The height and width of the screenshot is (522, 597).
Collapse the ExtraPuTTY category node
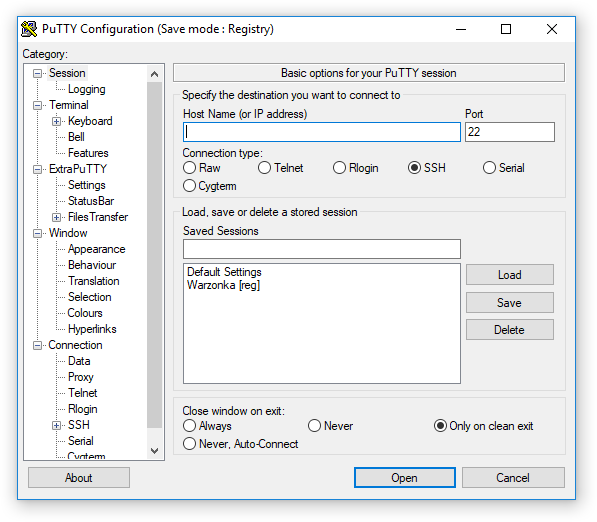click(37, 169)
